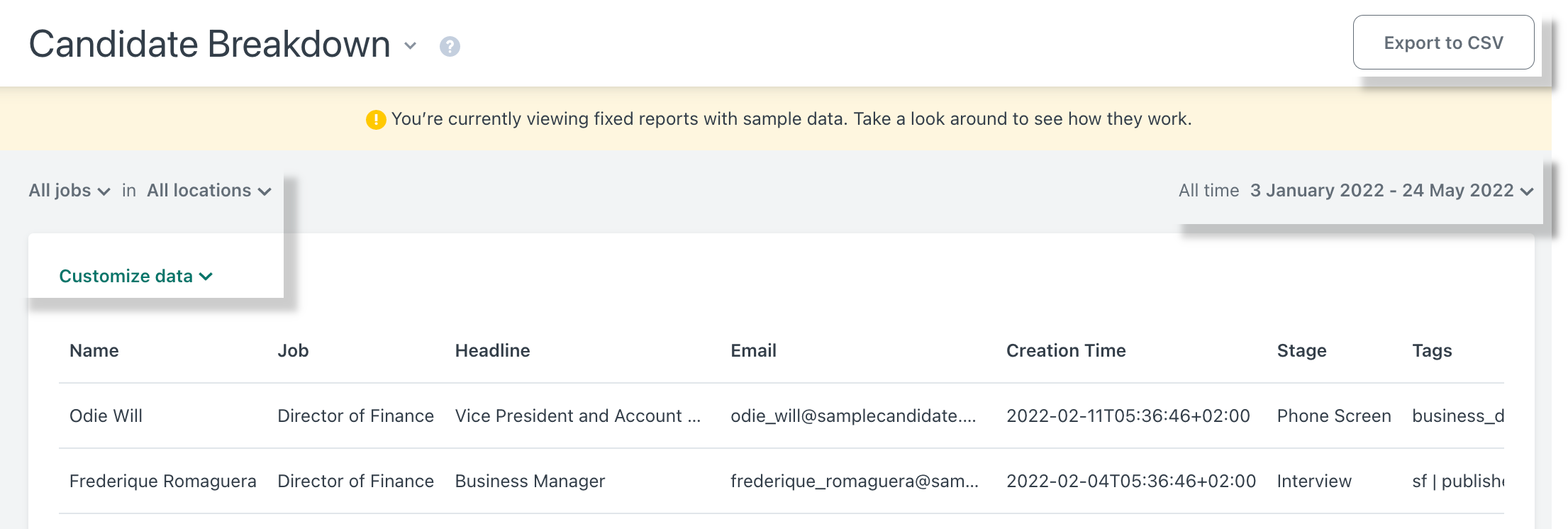Click the Vice President and Account headline
This screenshot has height=529, width=1568.
[x=578, y=416]
